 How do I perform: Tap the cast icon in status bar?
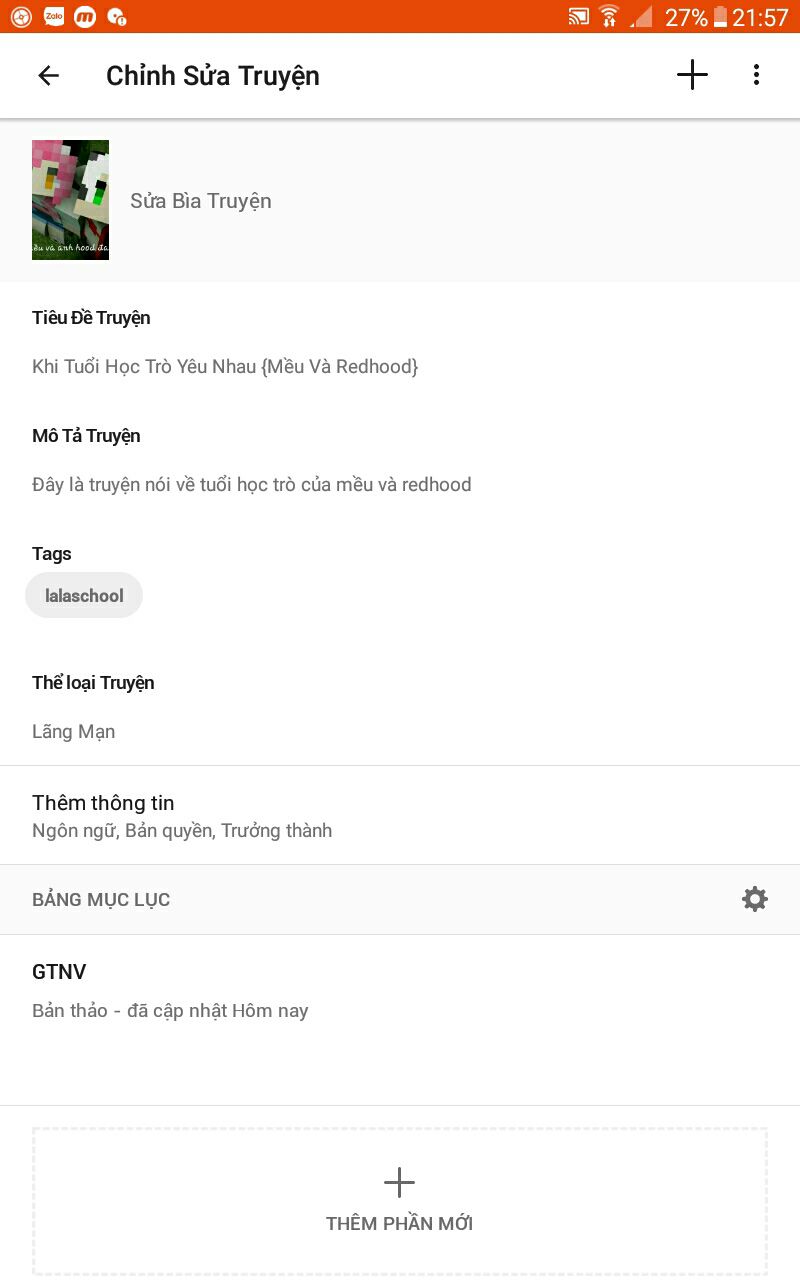tap(579, 16)
